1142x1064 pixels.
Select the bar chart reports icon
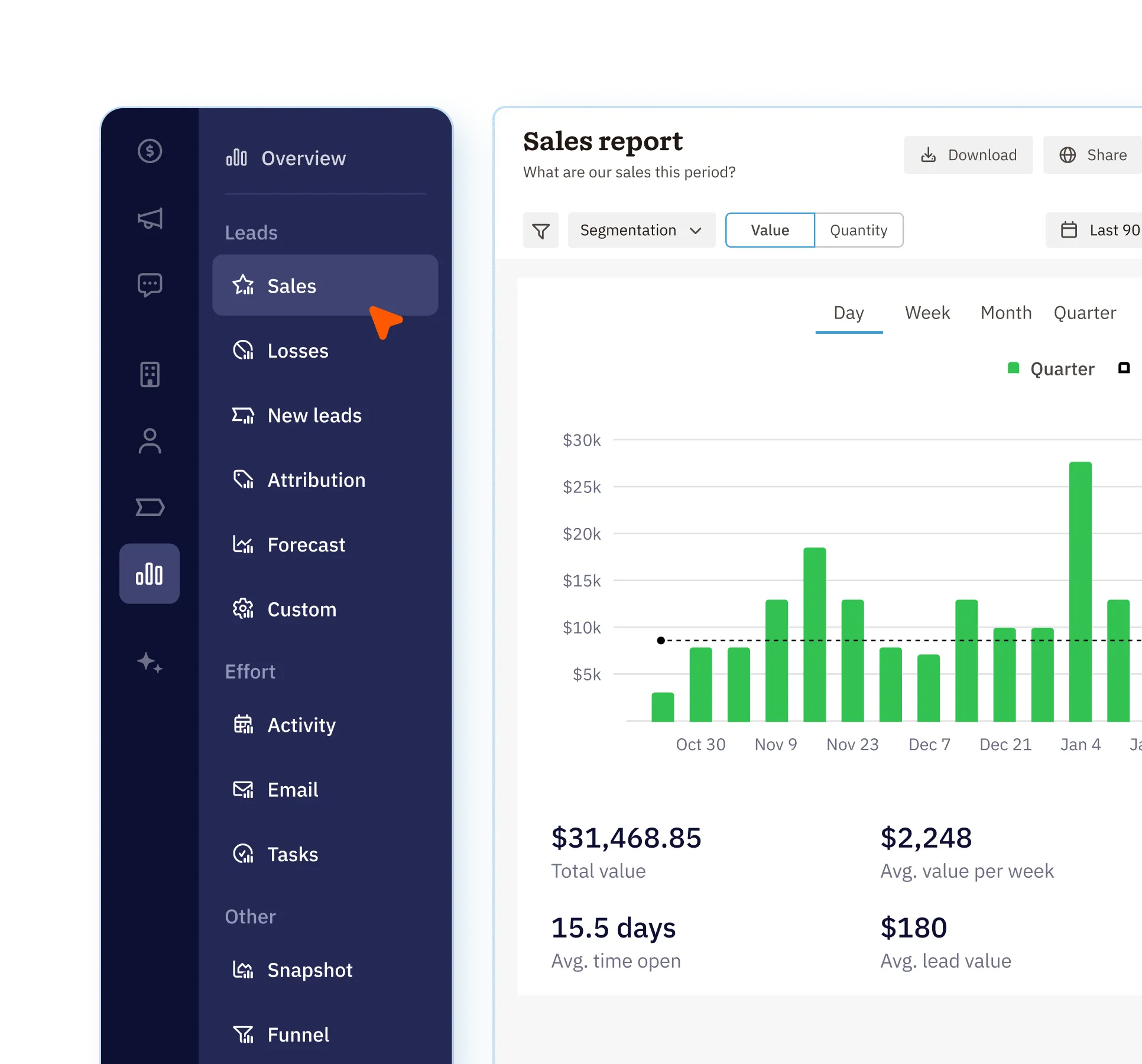coord(150,573)
